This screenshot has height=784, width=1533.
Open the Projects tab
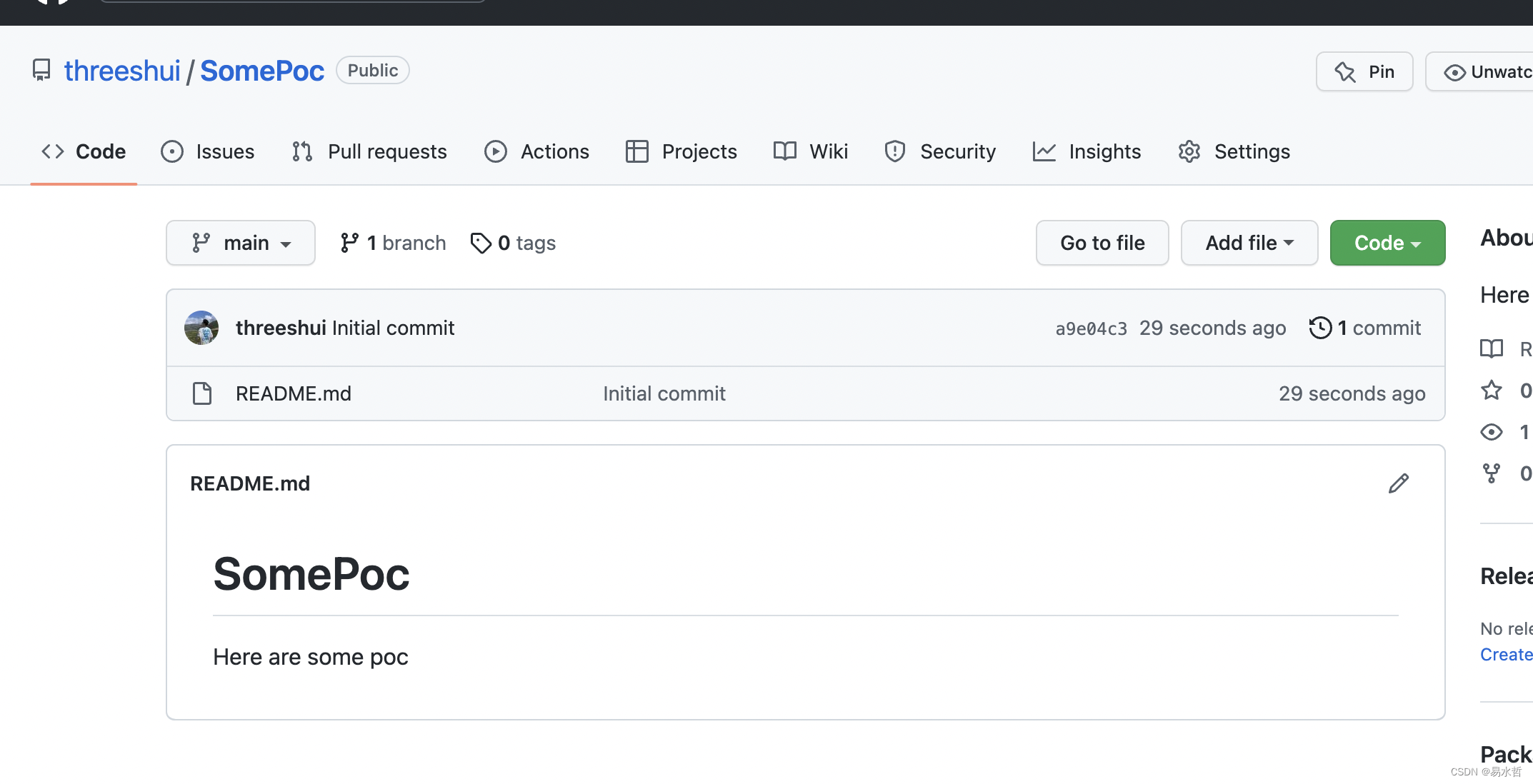(681, 151)
